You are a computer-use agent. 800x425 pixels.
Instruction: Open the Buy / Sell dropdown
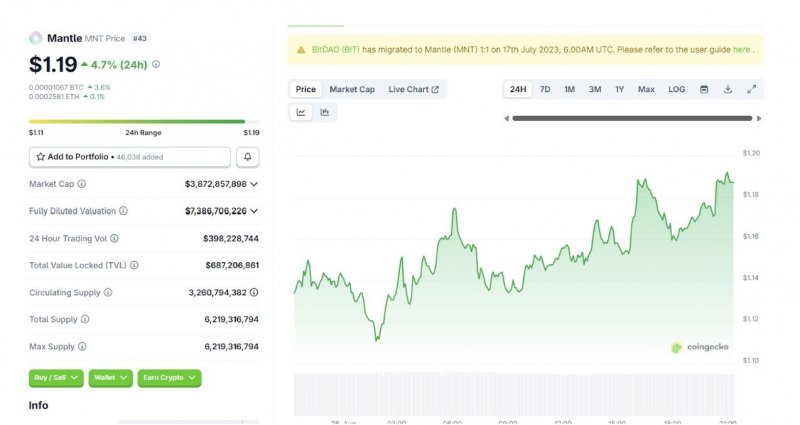(56, 378)
